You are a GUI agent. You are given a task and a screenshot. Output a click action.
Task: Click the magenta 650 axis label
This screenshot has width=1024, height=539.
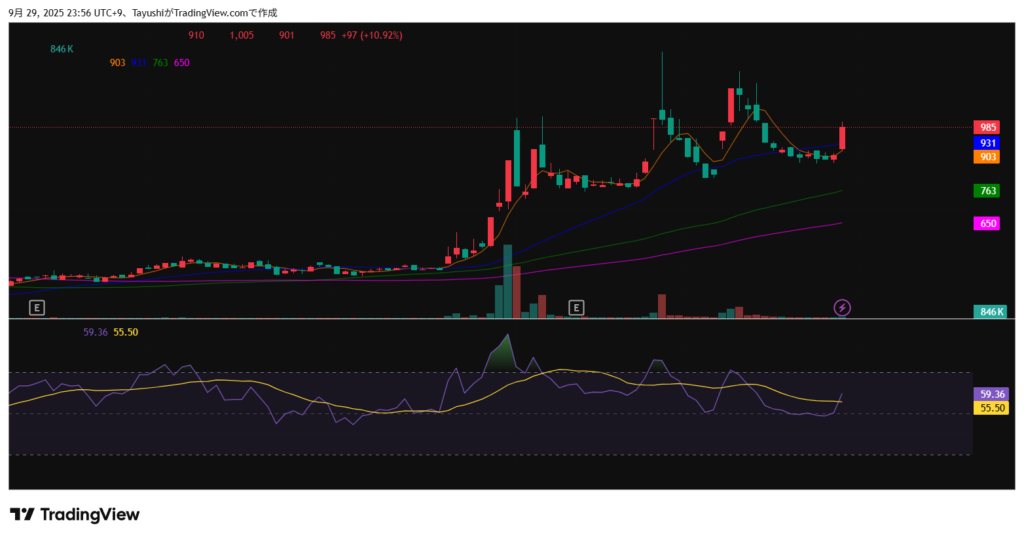coord(988,224)
